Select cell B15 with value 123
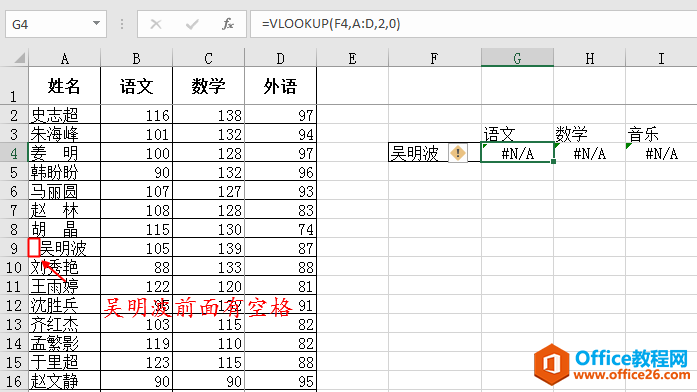Screen dimensions: 697x392 point(136,362)
